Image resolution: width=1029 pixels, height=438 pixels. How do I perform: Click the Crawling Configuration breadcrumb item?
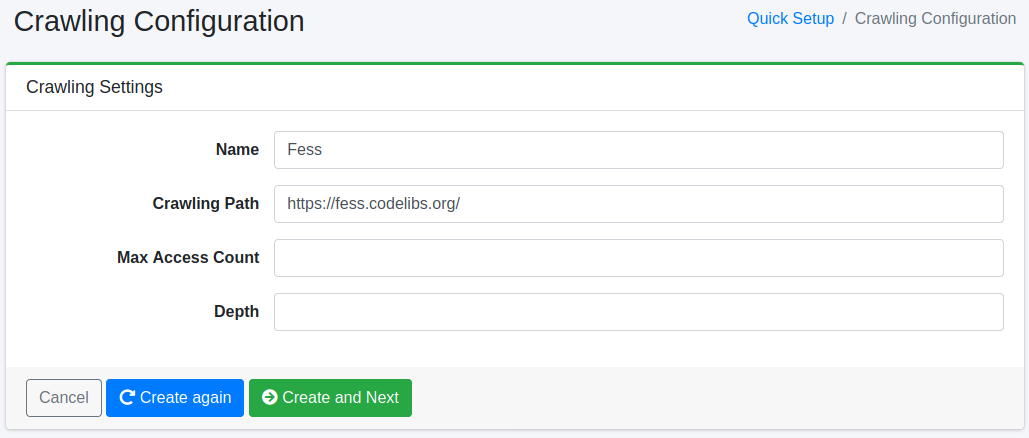(935, 19)
